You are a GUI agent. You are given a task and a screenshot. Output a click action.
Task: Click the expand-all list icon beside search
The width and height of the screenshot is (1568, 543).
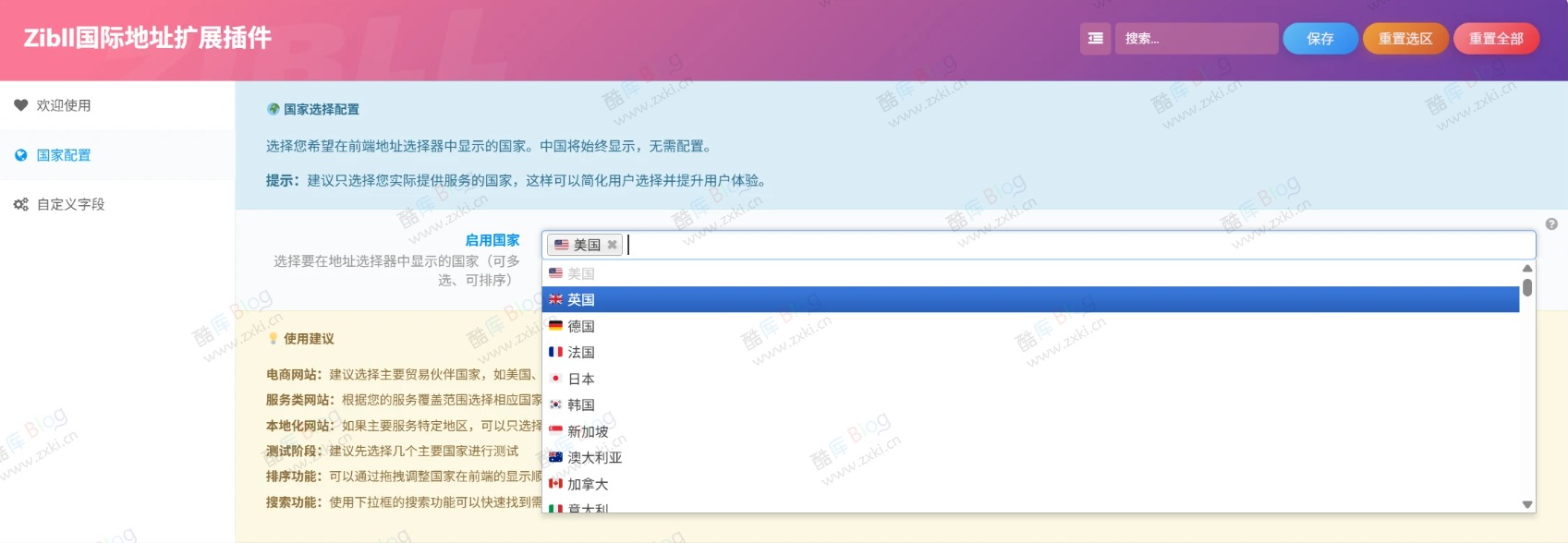click(x=1095, y=39)
